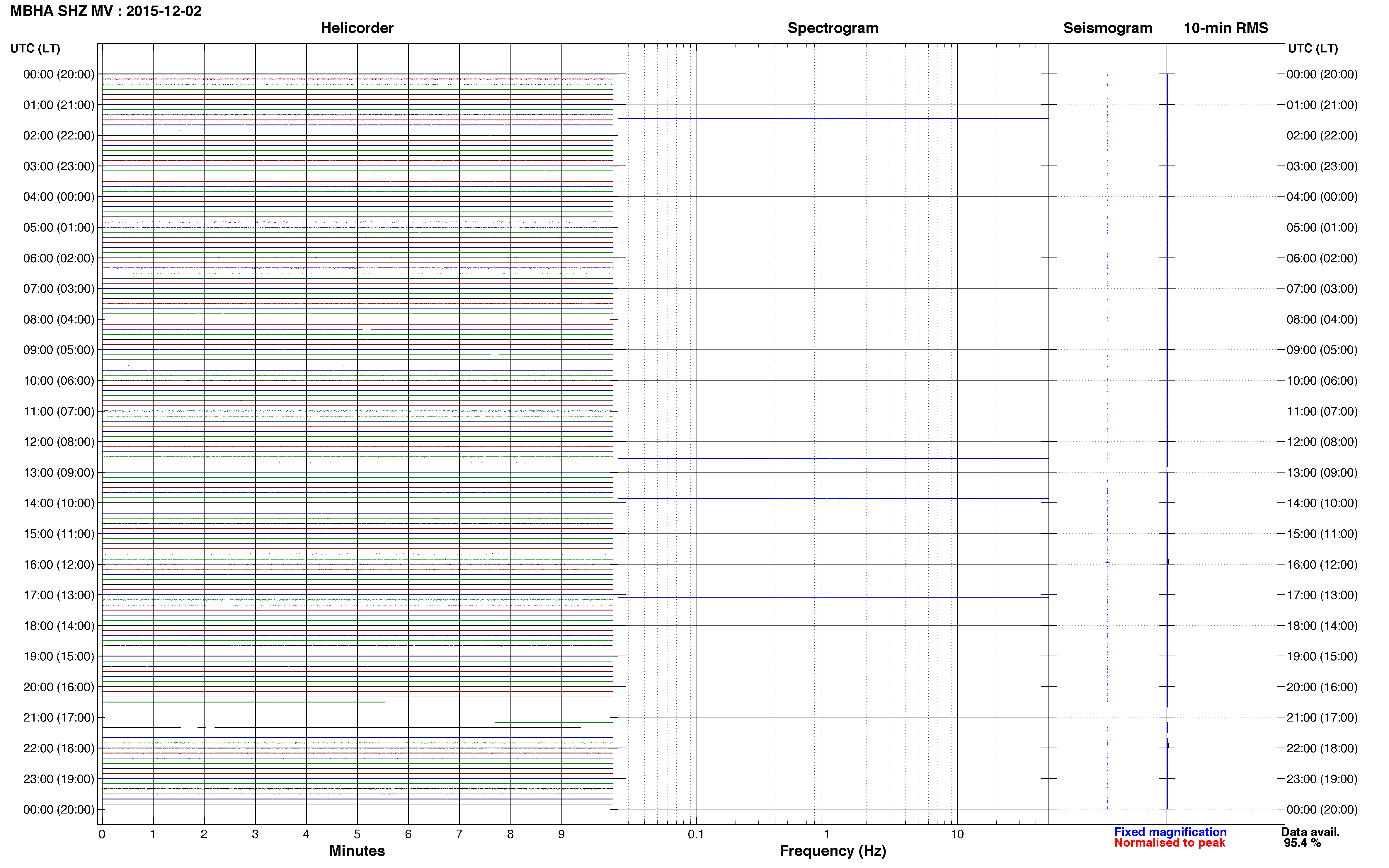Click RMS-side time label '01:00 (21:00)'
The height and width of the screenshot is (868, 1389).
(1322, 105)
